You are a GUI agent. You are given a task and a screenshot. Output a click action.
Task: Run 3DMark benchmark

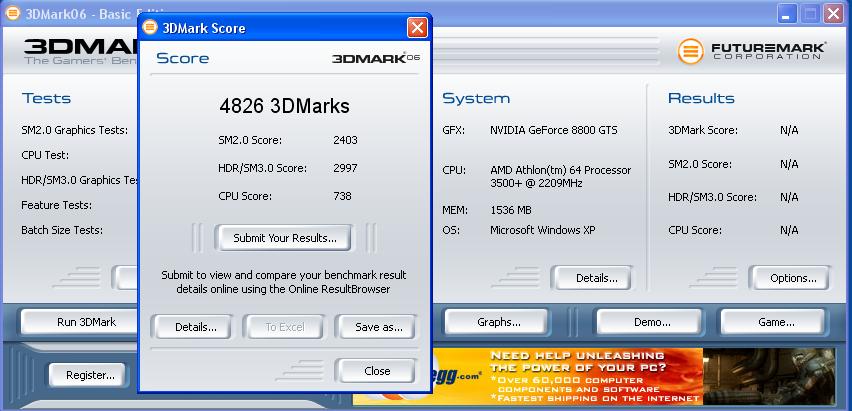pyautogui.click(x=79, y=322)
